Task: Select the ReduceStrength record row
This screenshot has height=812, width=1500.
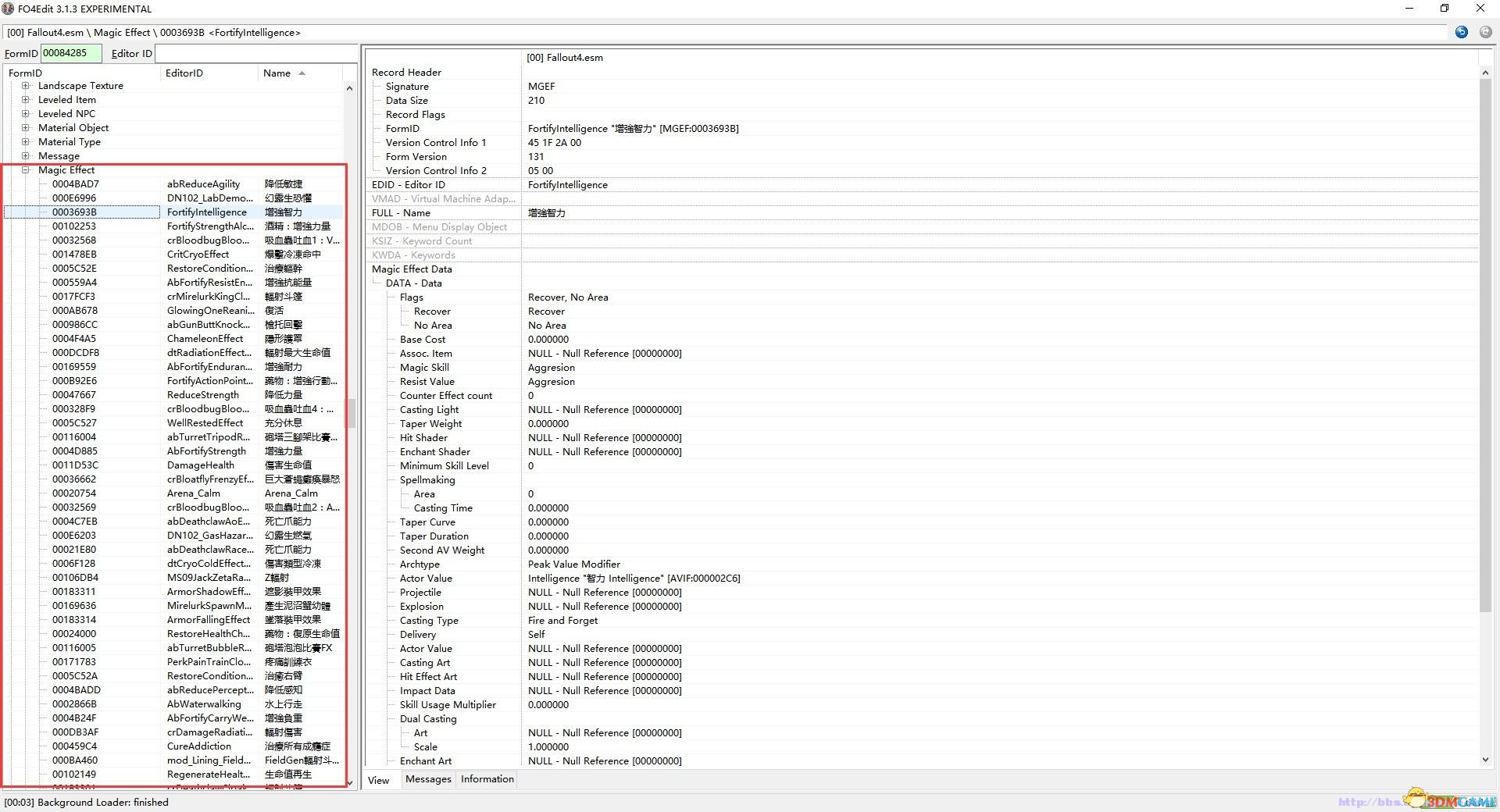Action: pyautogui.click(x=173, y=395)
